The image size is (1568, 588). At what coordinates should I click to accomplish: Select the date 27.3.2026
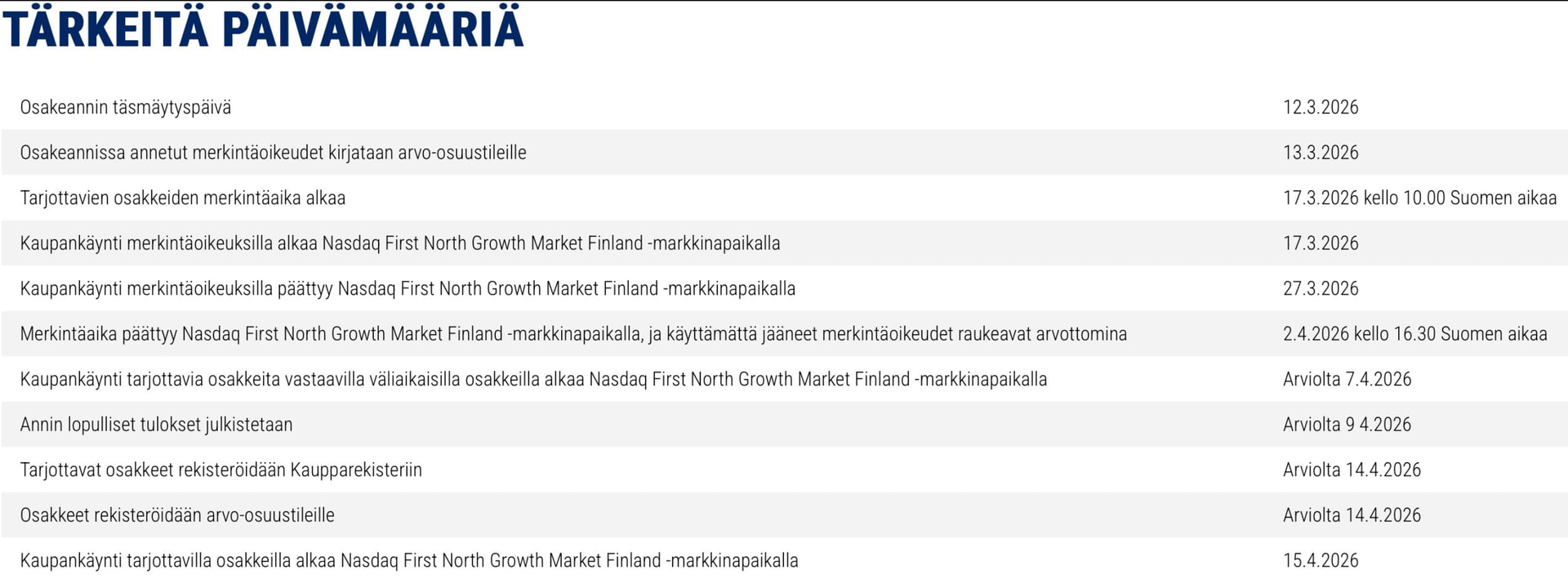(1321, 288)
